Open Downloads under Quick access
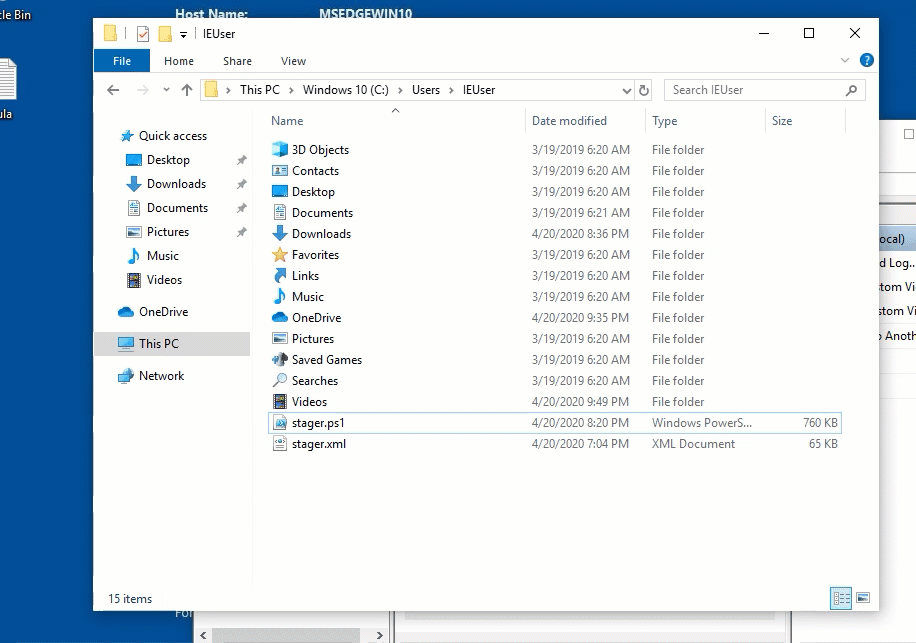The width and height of the screenshot is (916, 643). [x=176, y=184]
